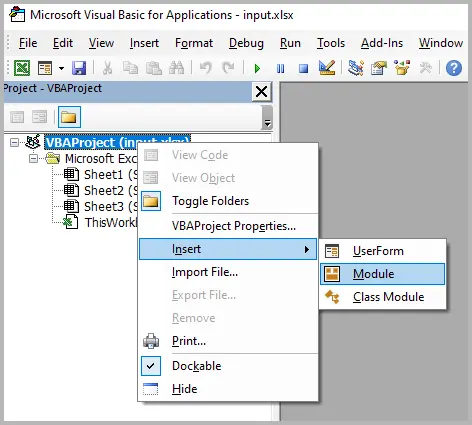Click the Cut scissors icon
This screenshot has width=472, height=425.
pos(107,68)
